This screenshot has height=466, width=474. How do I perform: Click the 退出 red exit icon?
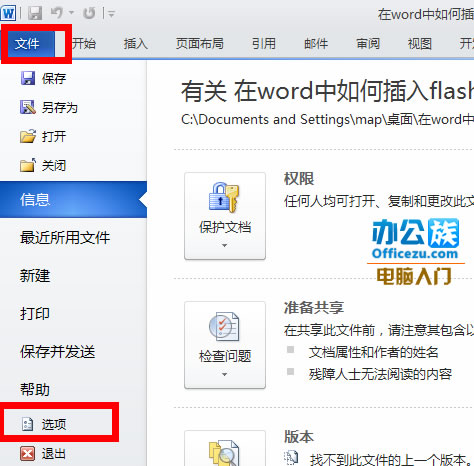pyautogui.click(x=27, y=453)
